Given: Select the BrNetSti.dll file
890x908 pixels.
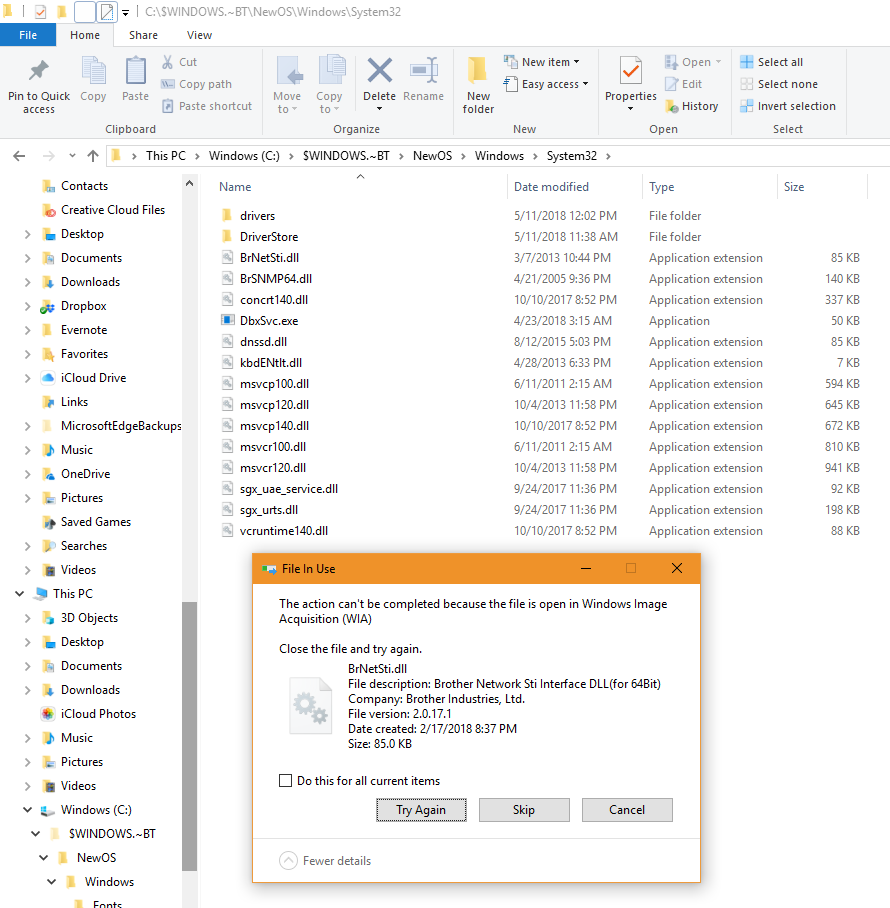Looking at the screenshot, I should click(269, 258).
